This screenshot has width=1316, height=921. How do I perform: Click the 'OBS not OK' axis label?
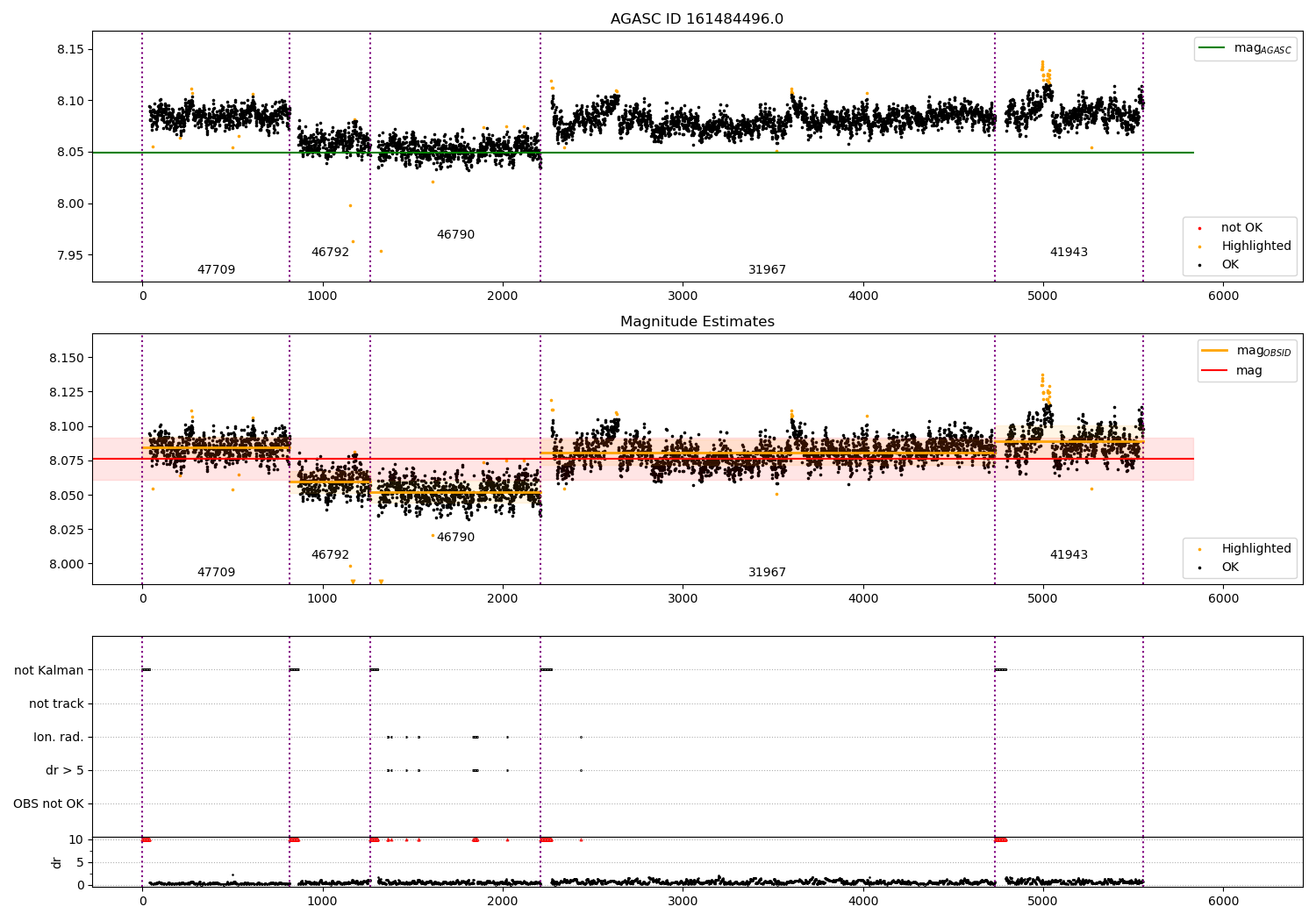[x=49, y=804]
